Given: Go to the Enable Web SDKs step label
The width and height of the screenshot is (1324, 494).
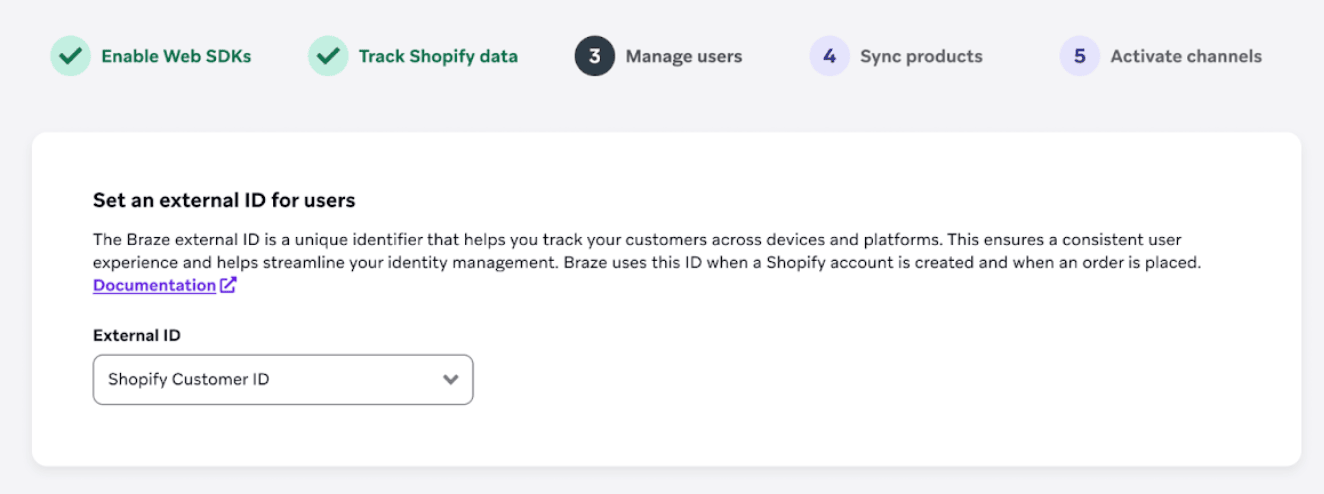Looking at the screenshot, I should point(176,57).
